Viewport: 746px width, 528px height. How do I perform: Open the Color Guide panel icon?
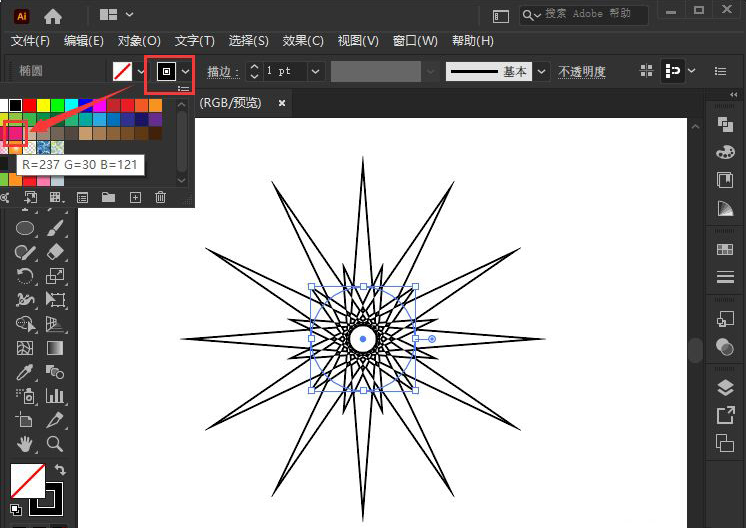tap(725, 208)
